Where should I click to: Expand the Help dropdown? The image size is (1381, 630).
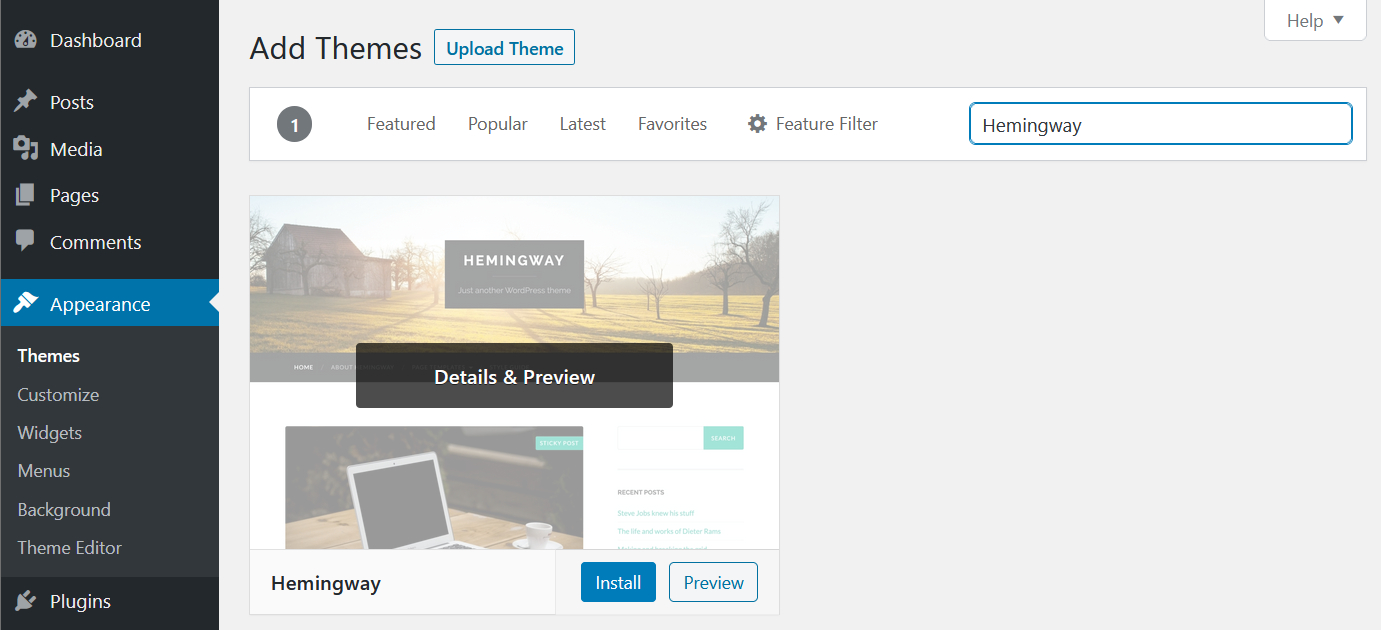click(1315, 20)
